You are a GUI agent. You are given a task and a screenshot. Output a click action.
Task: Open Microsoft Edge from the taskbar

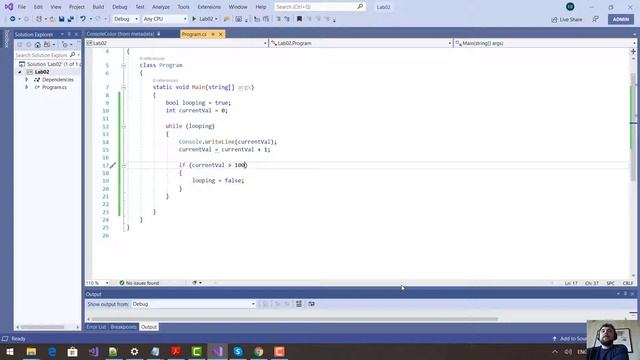coord(52,351)
